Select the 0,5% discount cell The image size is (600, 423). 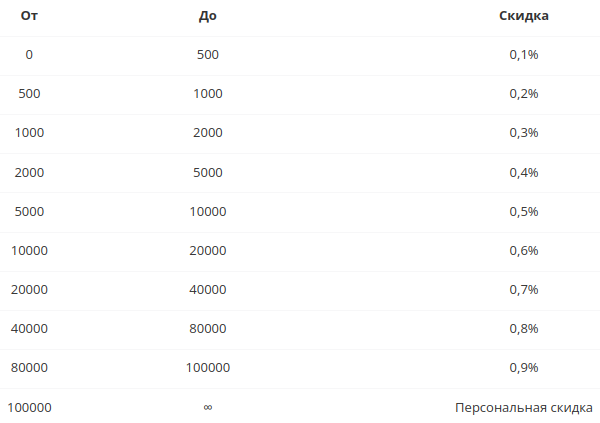tap(524, 212)
